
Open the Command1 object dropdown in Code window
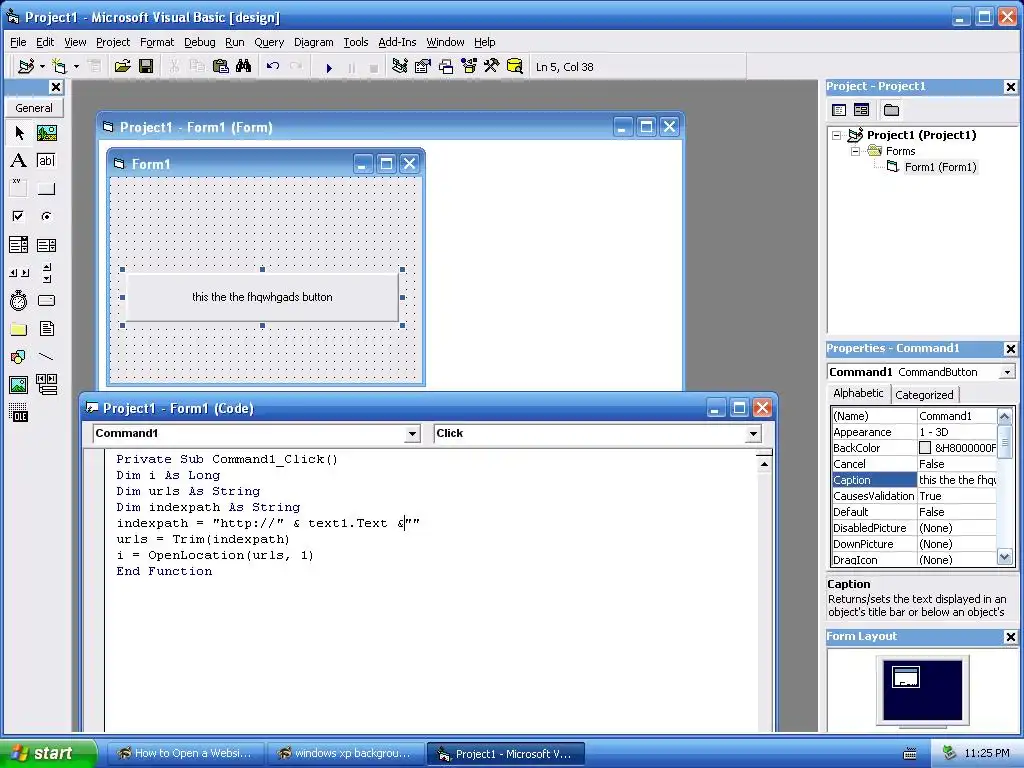(412, 434)
